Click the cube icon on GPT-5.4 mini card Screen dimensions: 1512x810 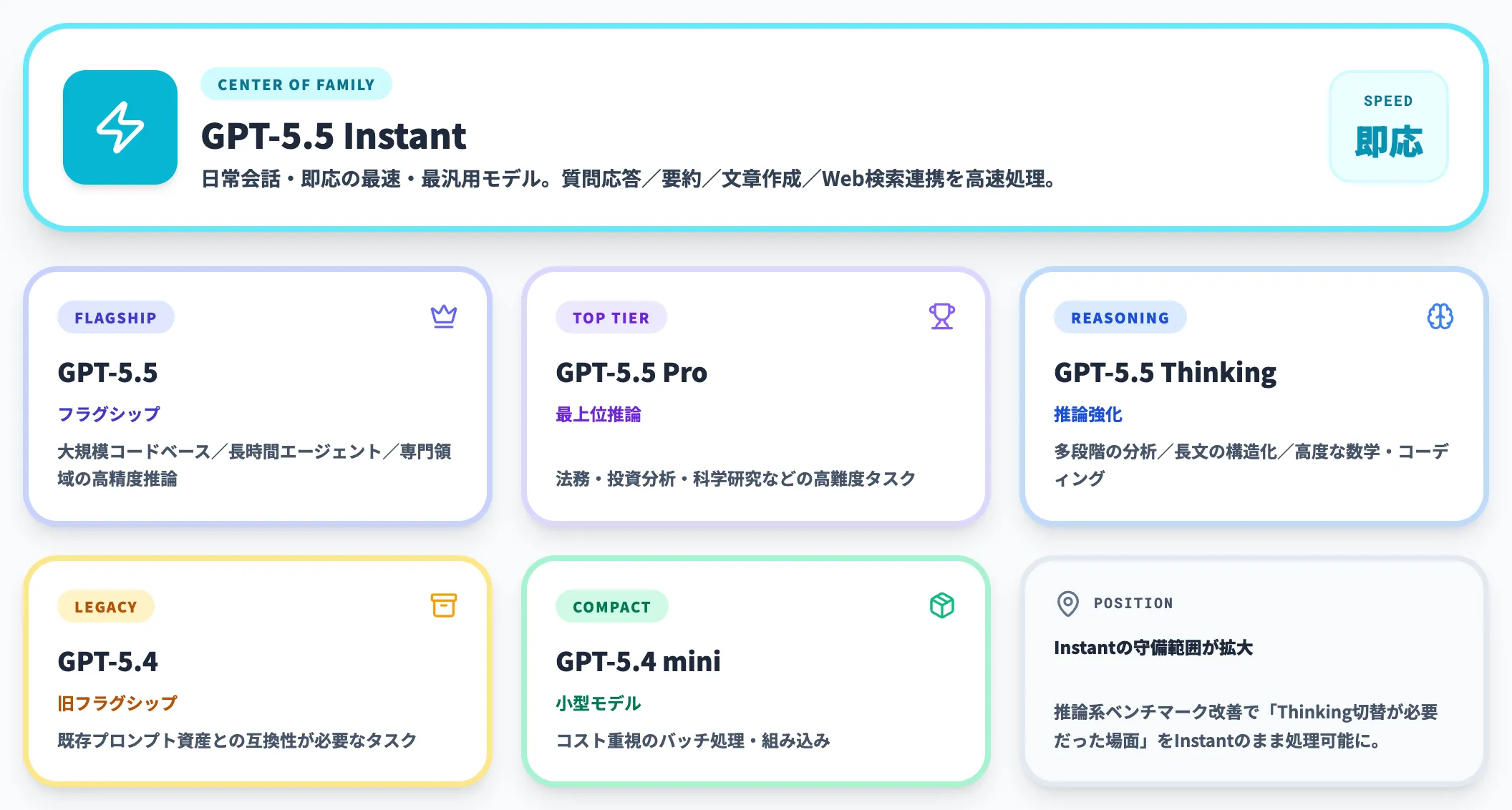[x=942, y=605]
